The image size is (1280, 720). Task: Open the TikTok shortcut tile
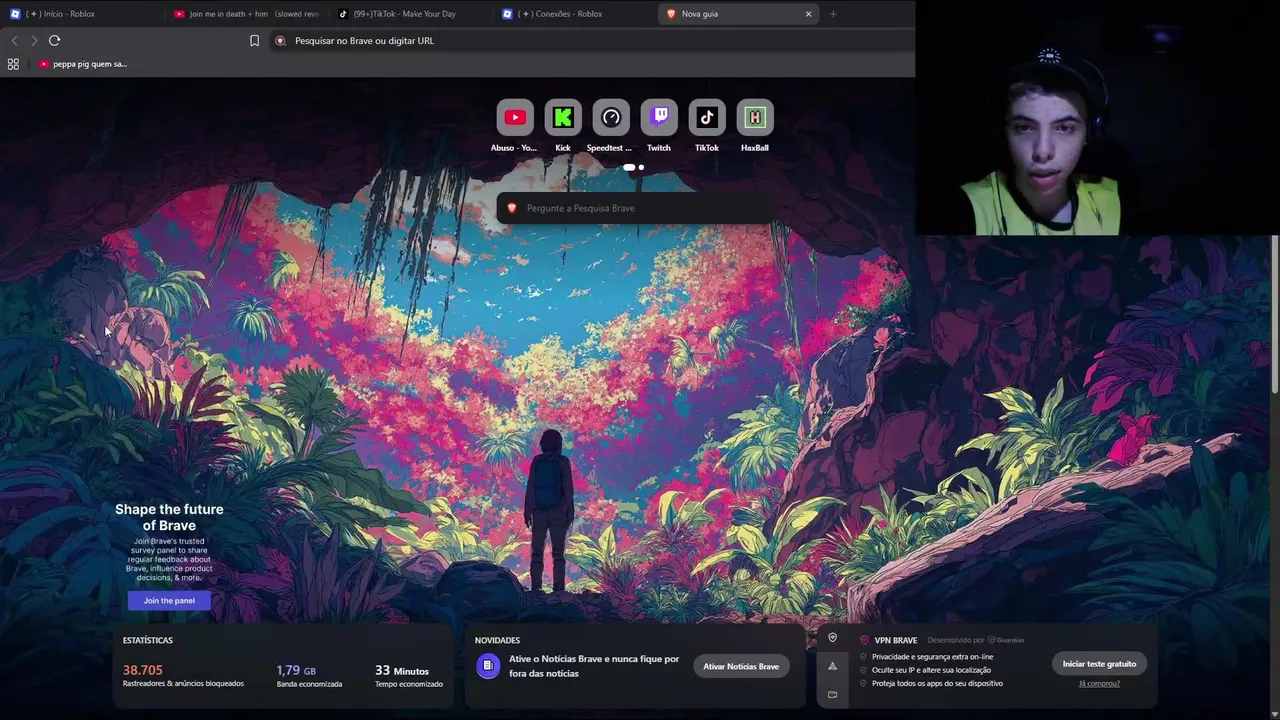[x=707, y=118]
